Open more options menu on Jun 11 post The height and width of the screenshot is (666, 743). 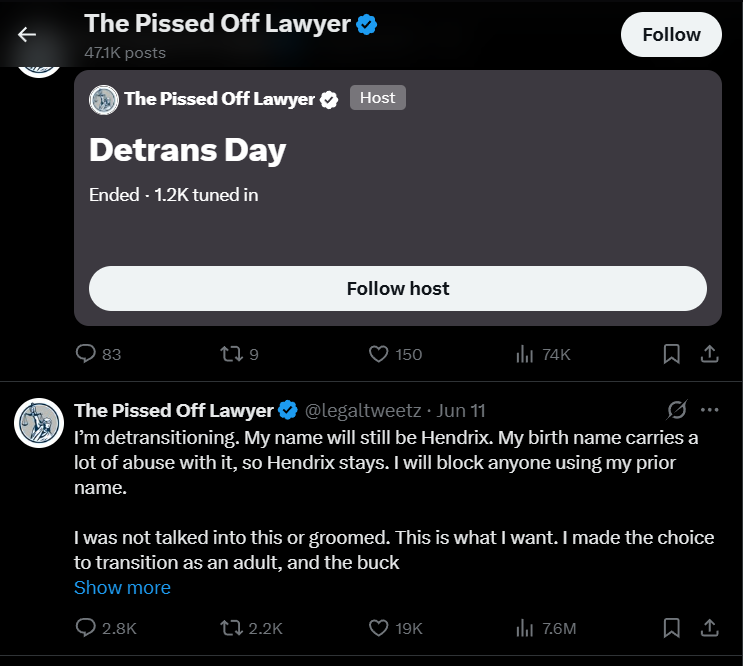tap(709, 410)
